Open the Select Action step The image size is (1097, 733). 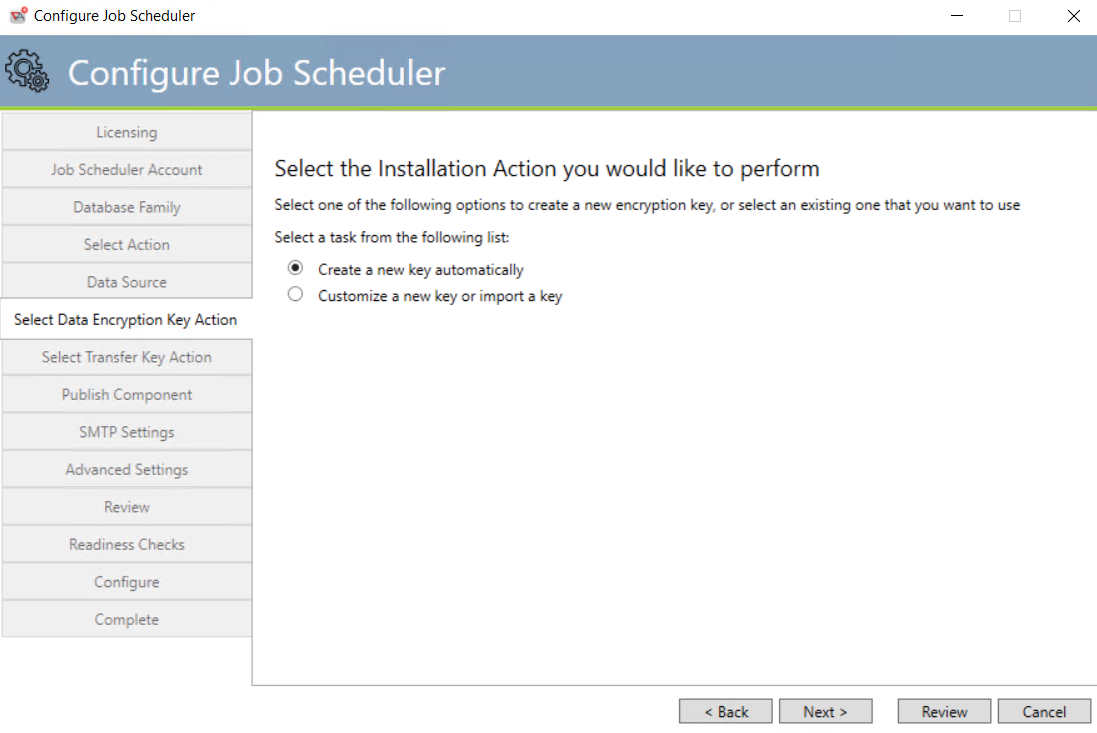pyautogui.click(x=127, y=244)
